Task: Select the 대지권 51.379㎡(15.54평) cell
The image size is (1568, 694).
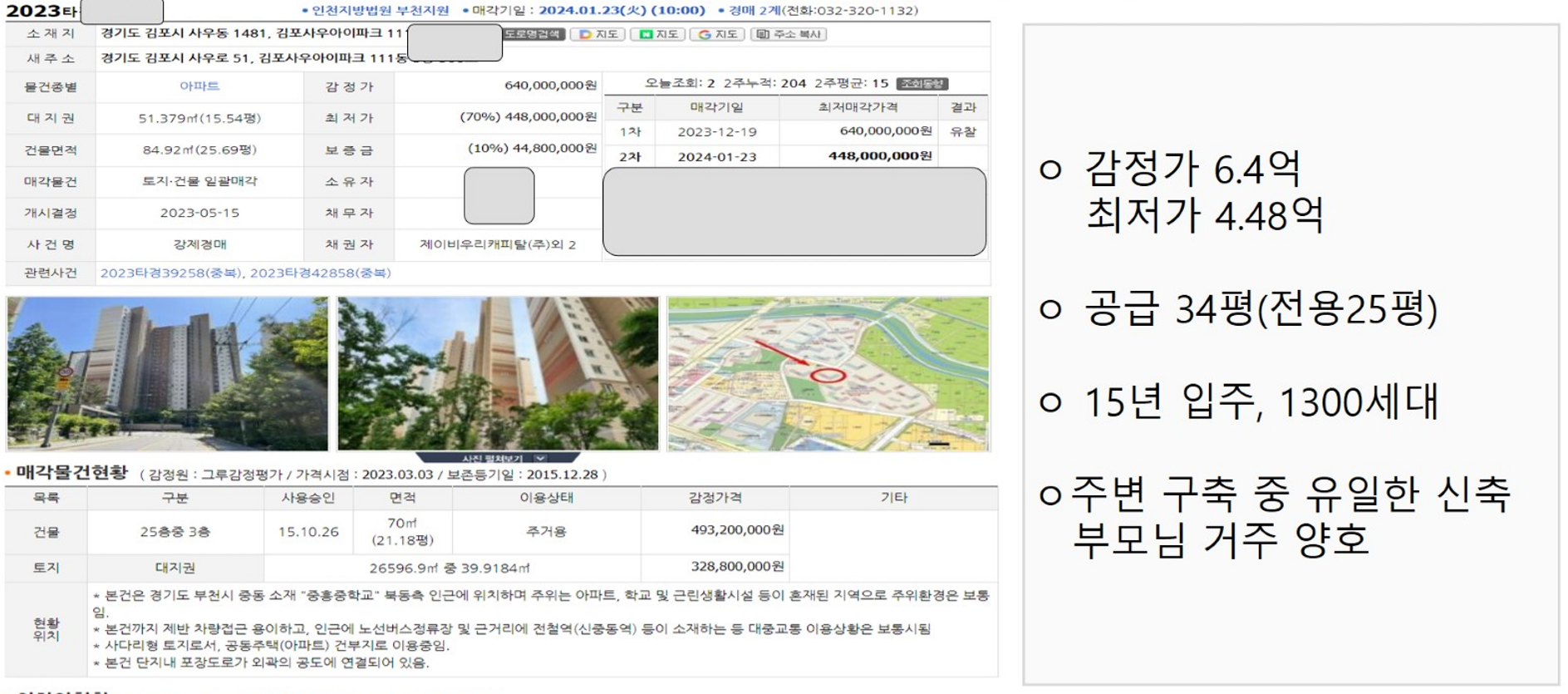Action: 199,118
